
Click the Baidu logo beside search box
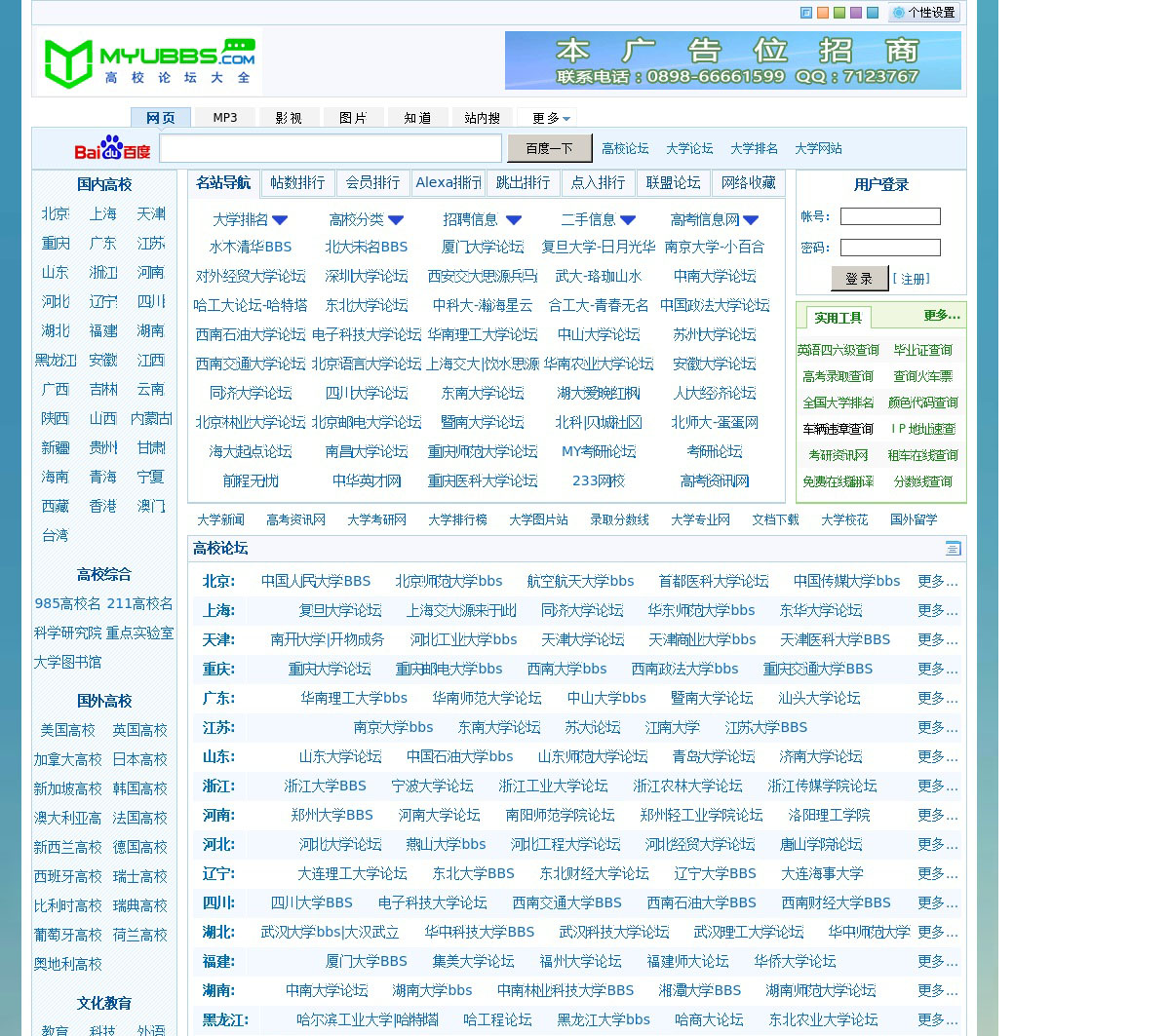(112, 148)
